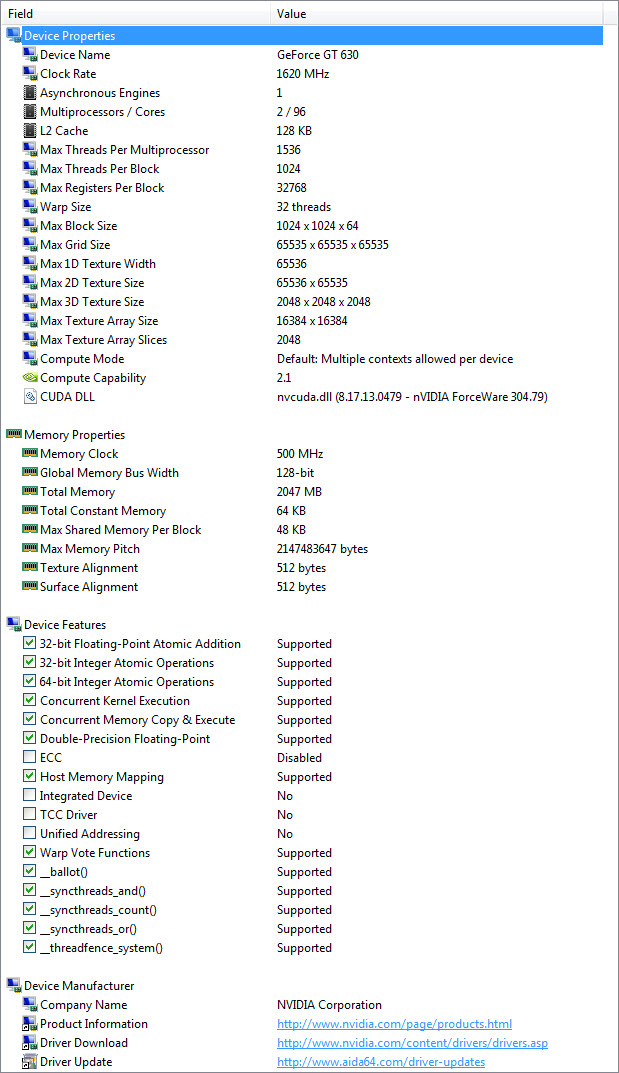Click the memory icon beside Global Memory Bus Width
The width and height of the screenshot is (619, 1073).
[29, 472]
